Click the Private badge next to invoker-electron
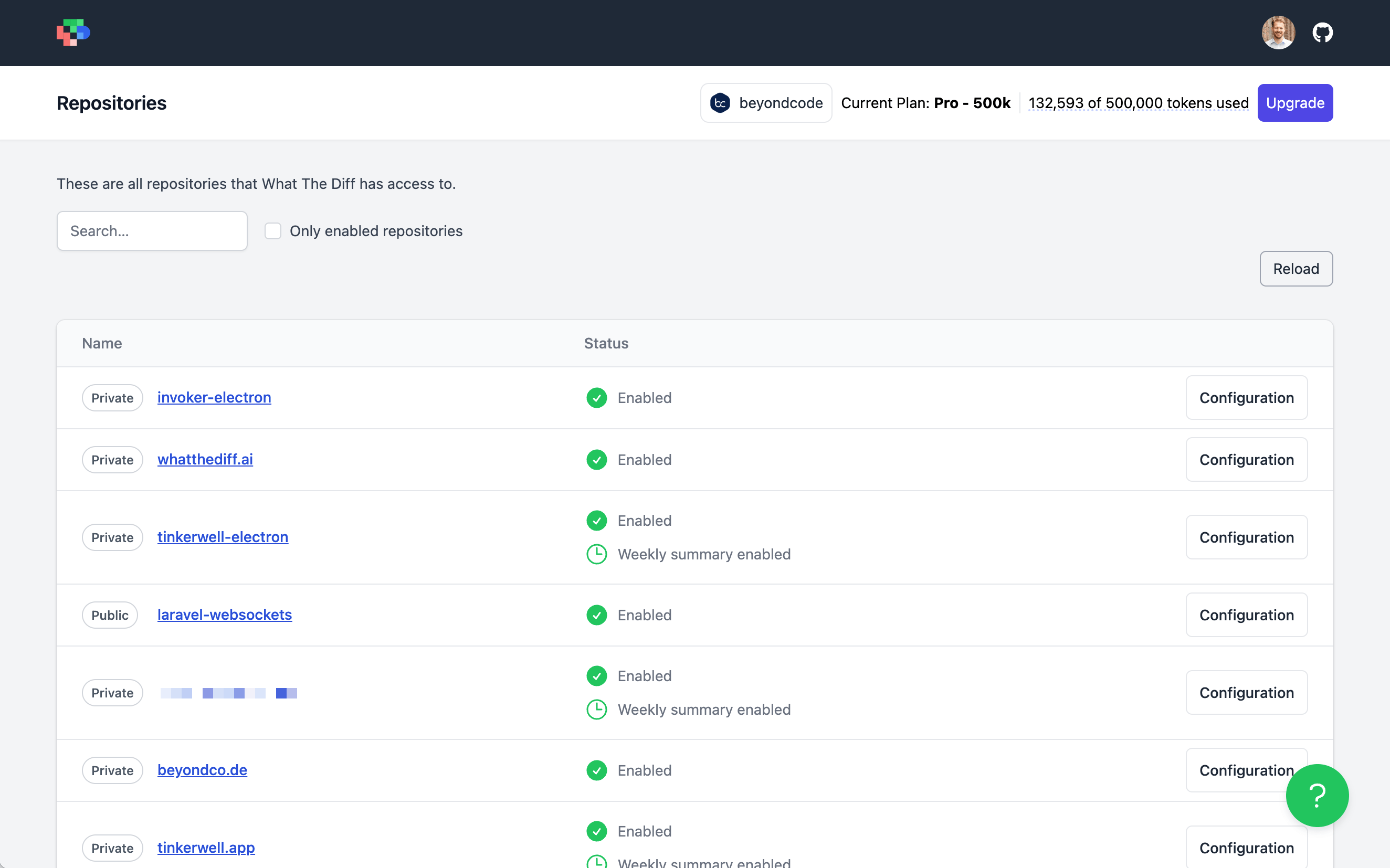Viewport: 1390px width, 868px height. tap(112, 398)
